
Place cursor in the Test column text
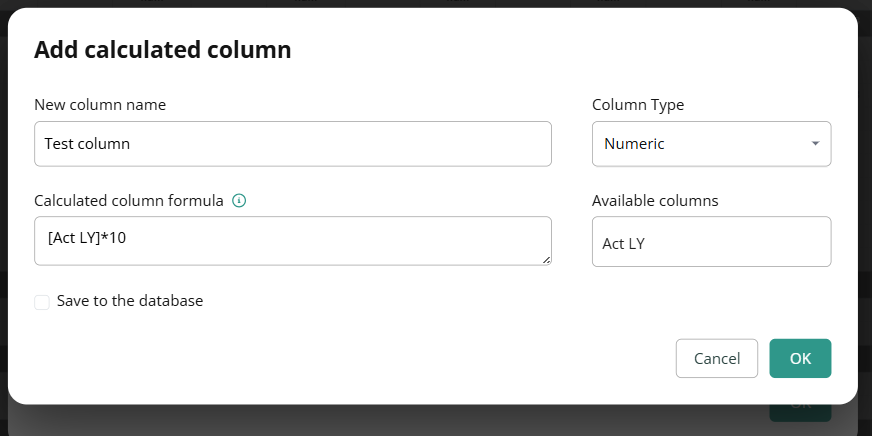tap(87, 143)
